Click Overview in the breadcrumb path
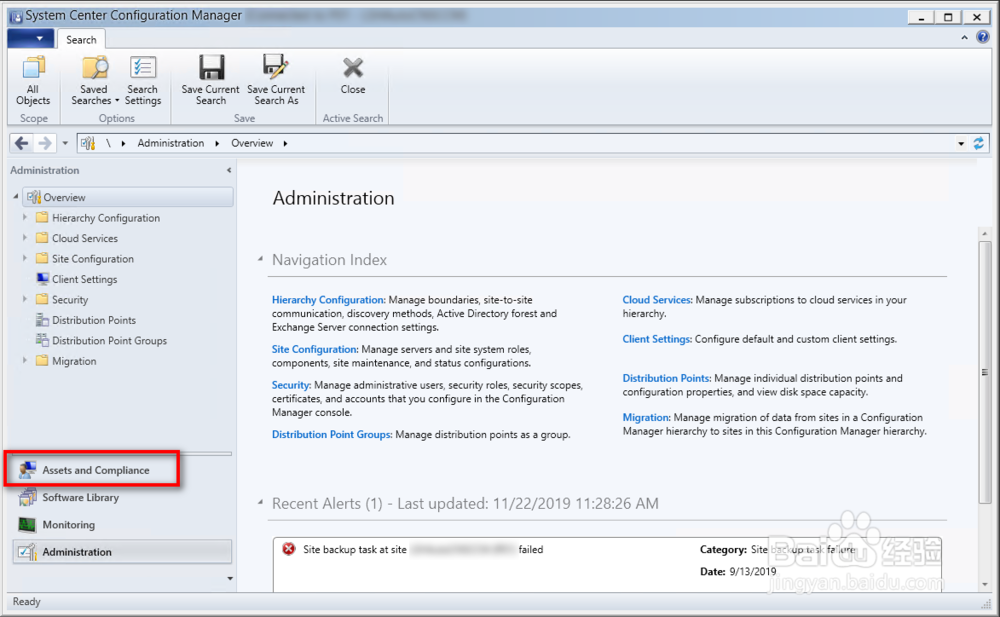The image size is (1000, 617). coord(252,143)
